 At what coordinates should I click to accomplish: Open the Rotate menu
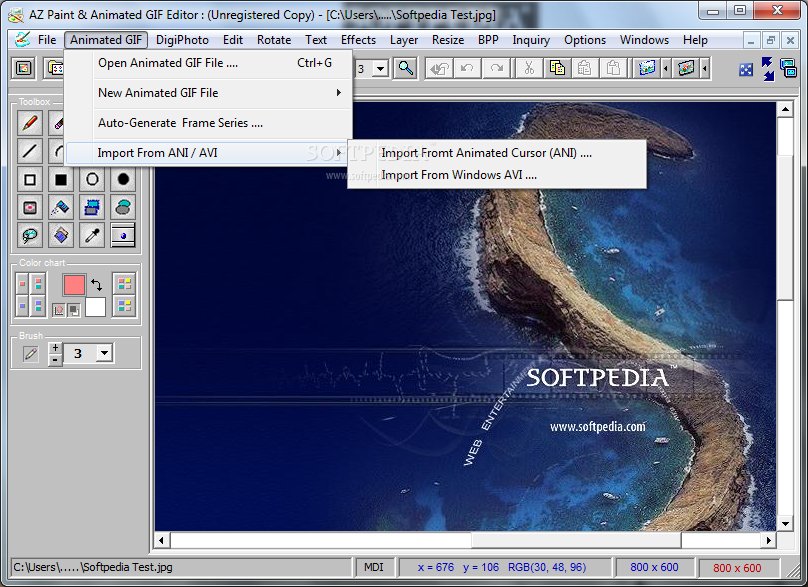point(274,40)
